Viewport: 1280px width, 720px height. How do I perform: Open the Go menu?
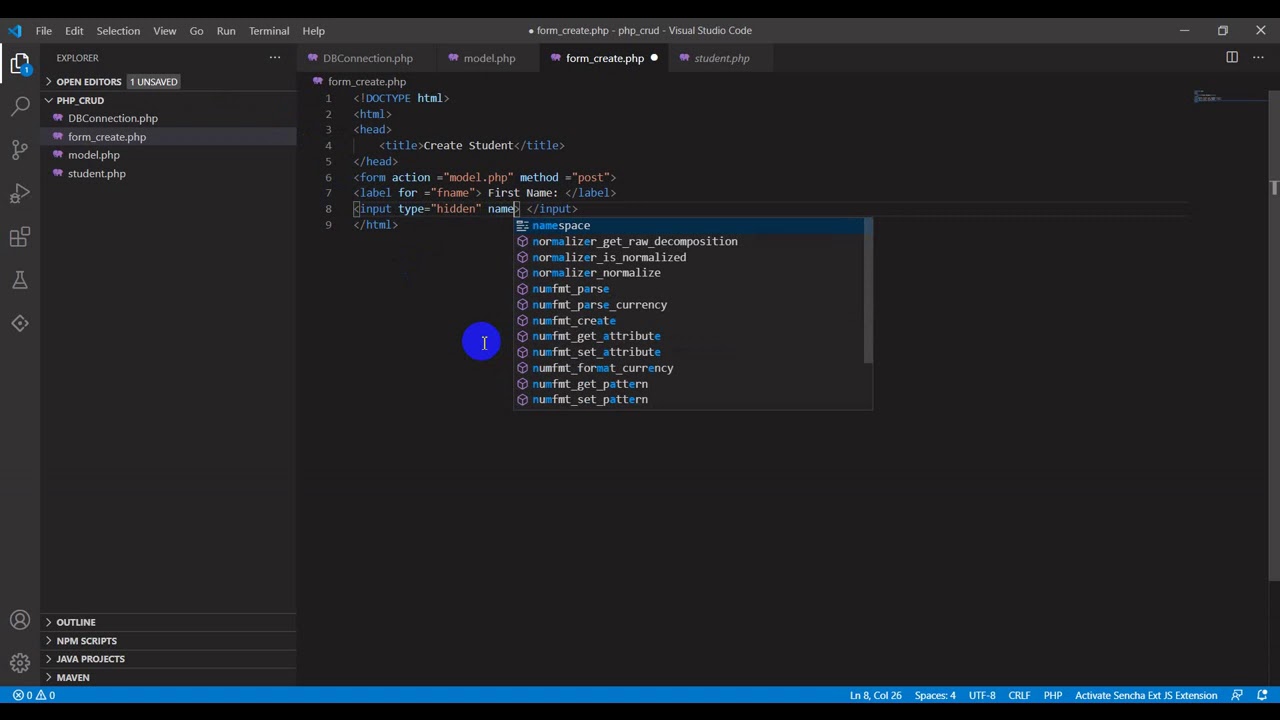pyautogui.click(x=196, y=30)
